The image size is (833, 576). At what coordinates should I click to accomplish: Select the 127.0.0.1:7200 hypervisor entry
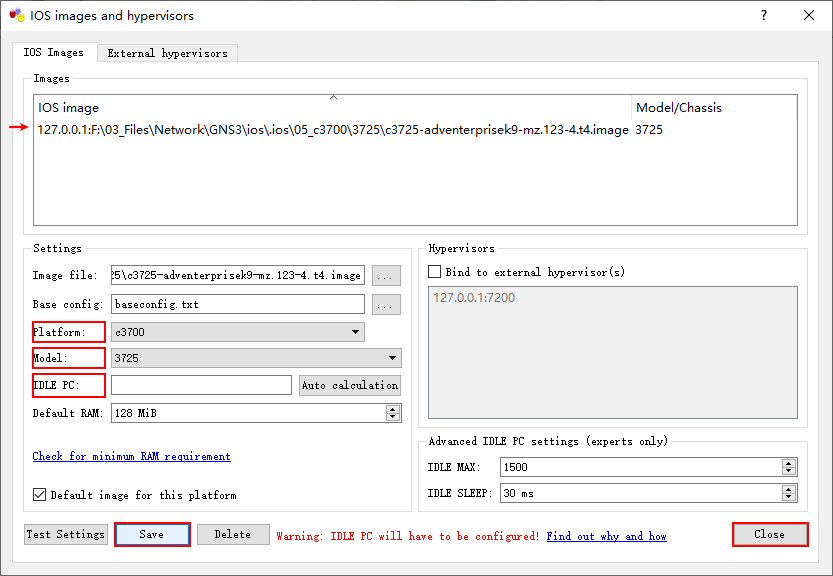click(474, 298)
